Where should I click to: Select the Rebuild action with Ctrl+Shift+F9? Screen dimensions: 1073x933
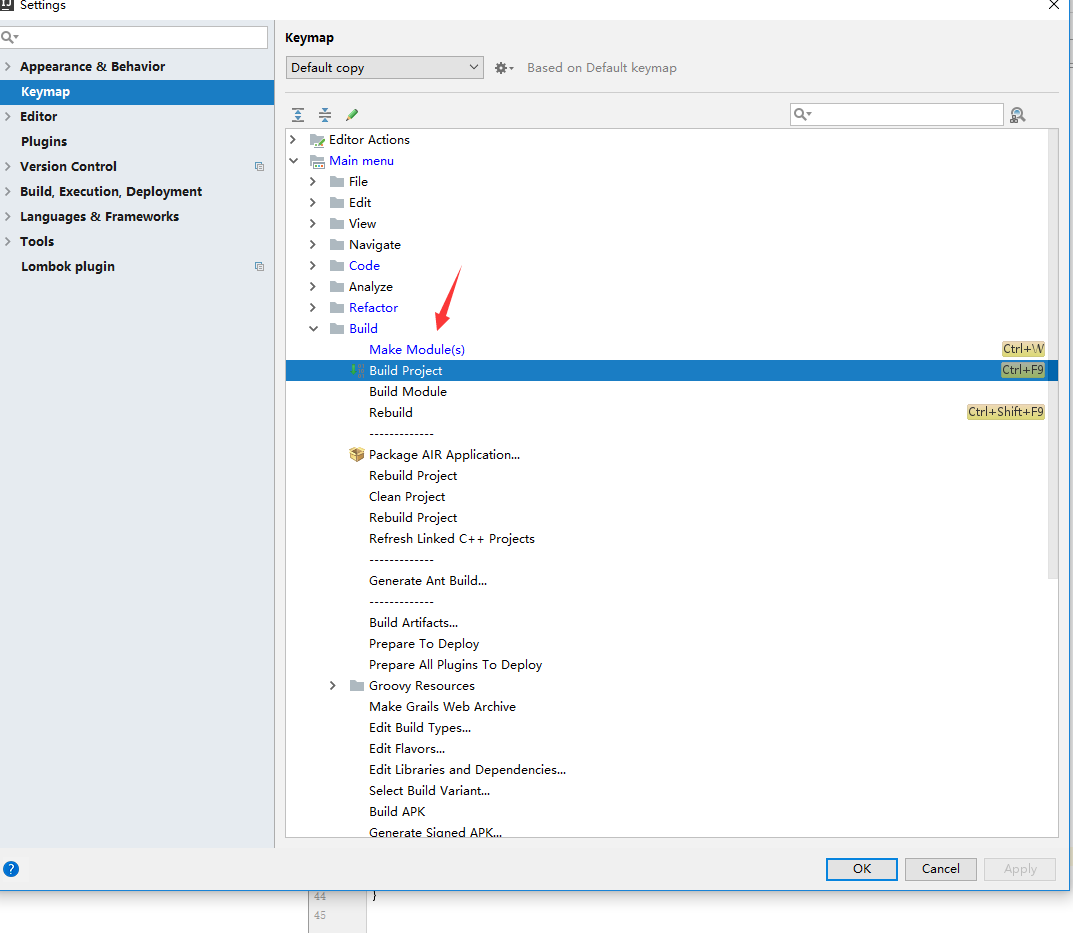coord(391,413)
